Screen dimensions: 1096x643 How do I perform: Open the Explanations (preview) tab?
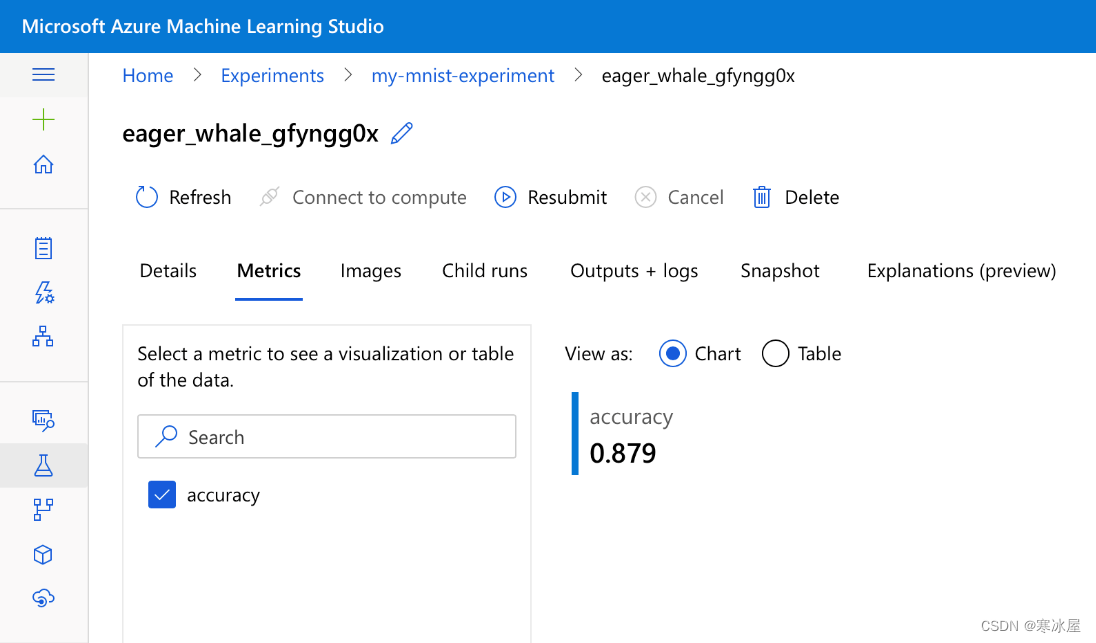tap(962, 270)
